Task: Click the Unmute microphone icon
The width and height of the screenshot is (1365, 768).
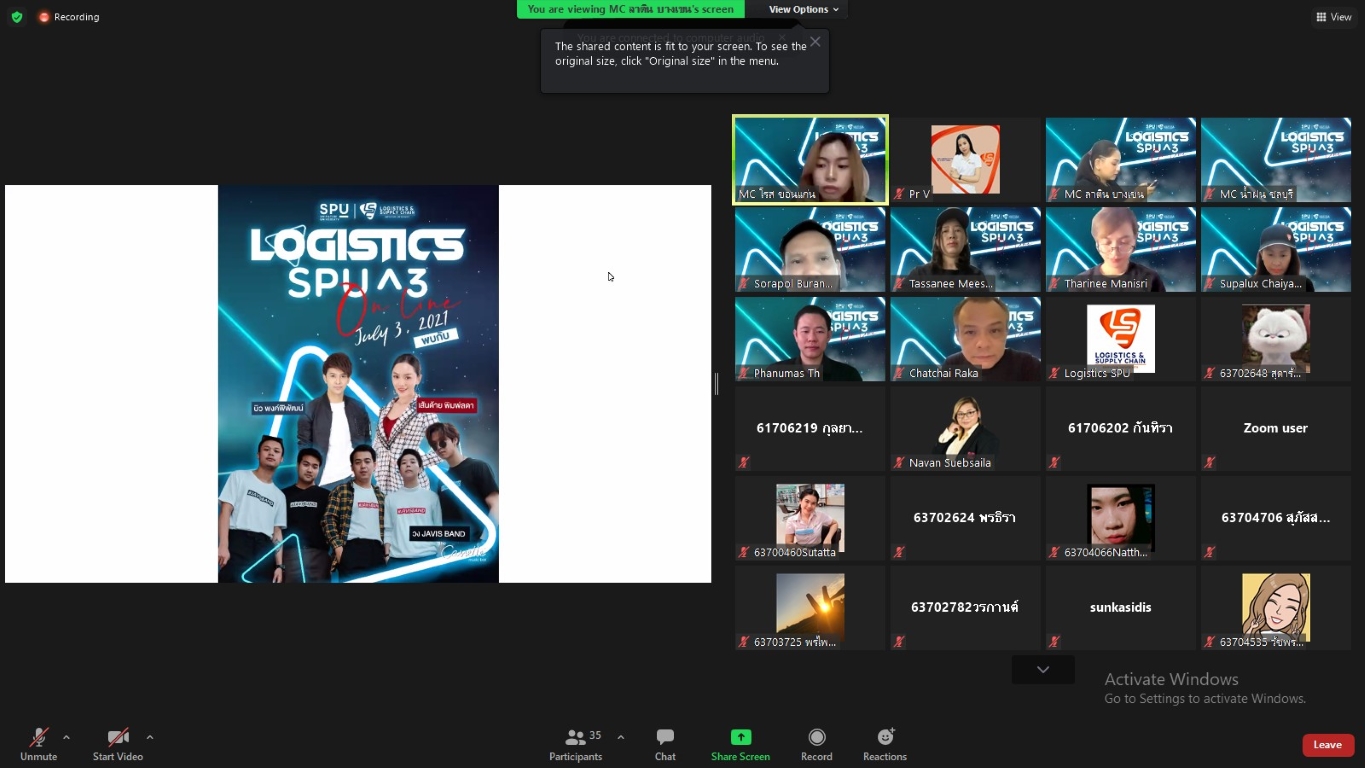Action: (x=39, y=737)
